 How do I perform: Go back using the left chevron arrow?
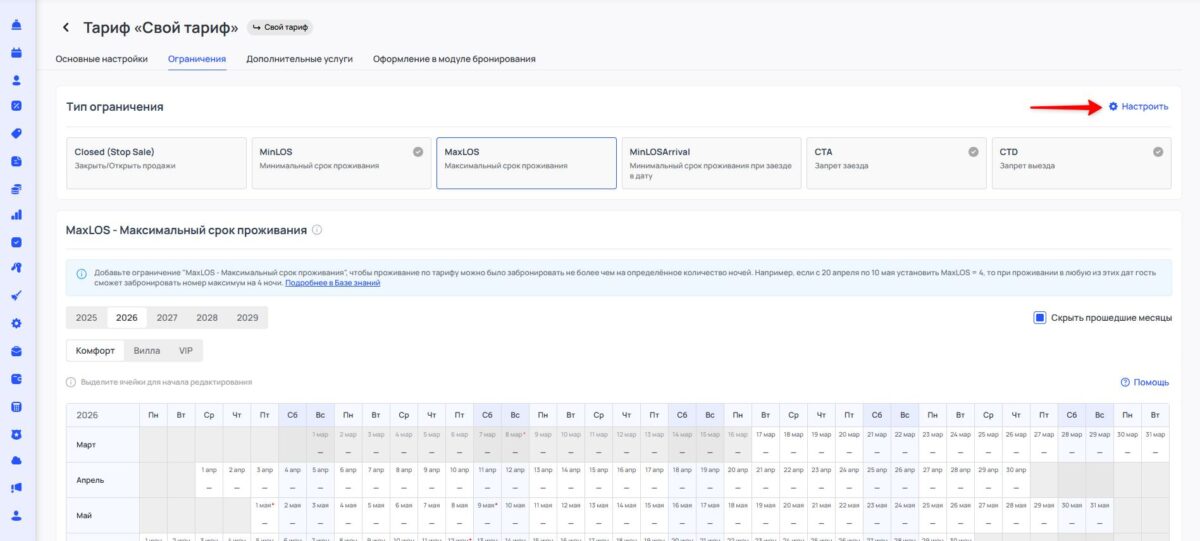click(x=66, y=27)
